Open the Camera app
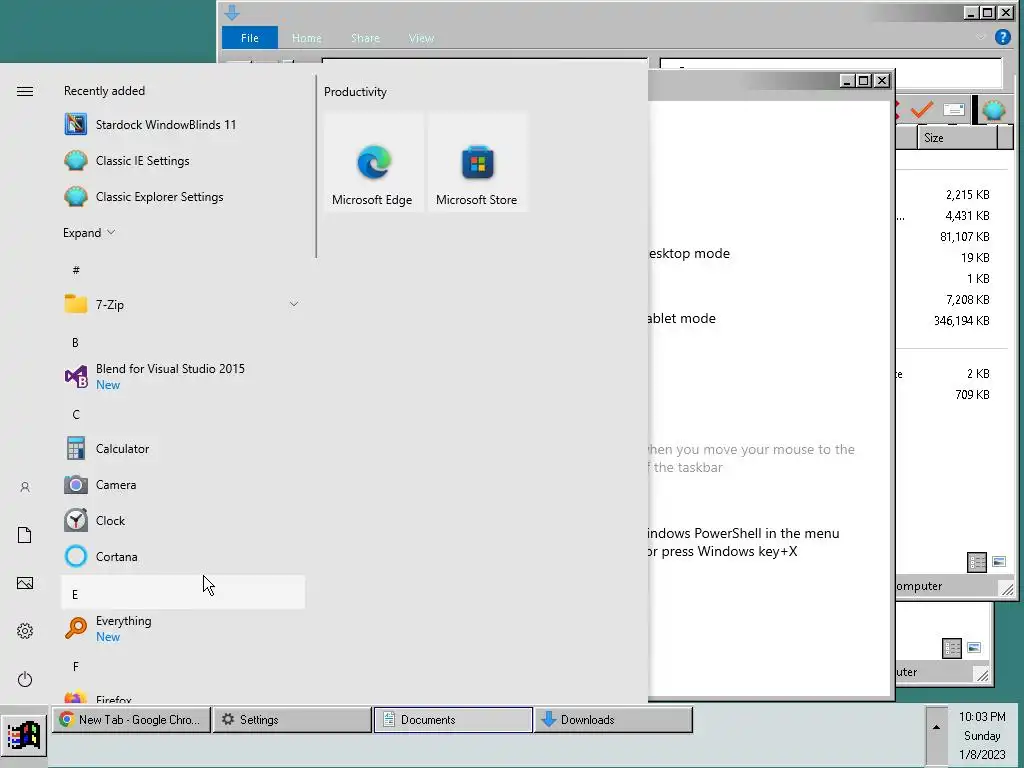 click(183, 484)
